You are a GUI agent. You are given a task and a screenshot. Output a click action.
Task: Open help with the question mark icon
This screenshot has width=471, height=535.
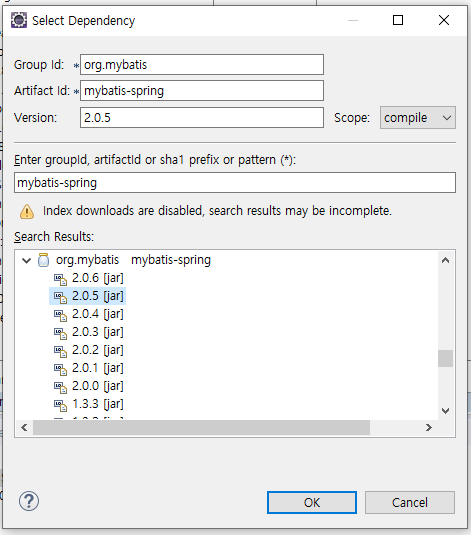[29, 501]
